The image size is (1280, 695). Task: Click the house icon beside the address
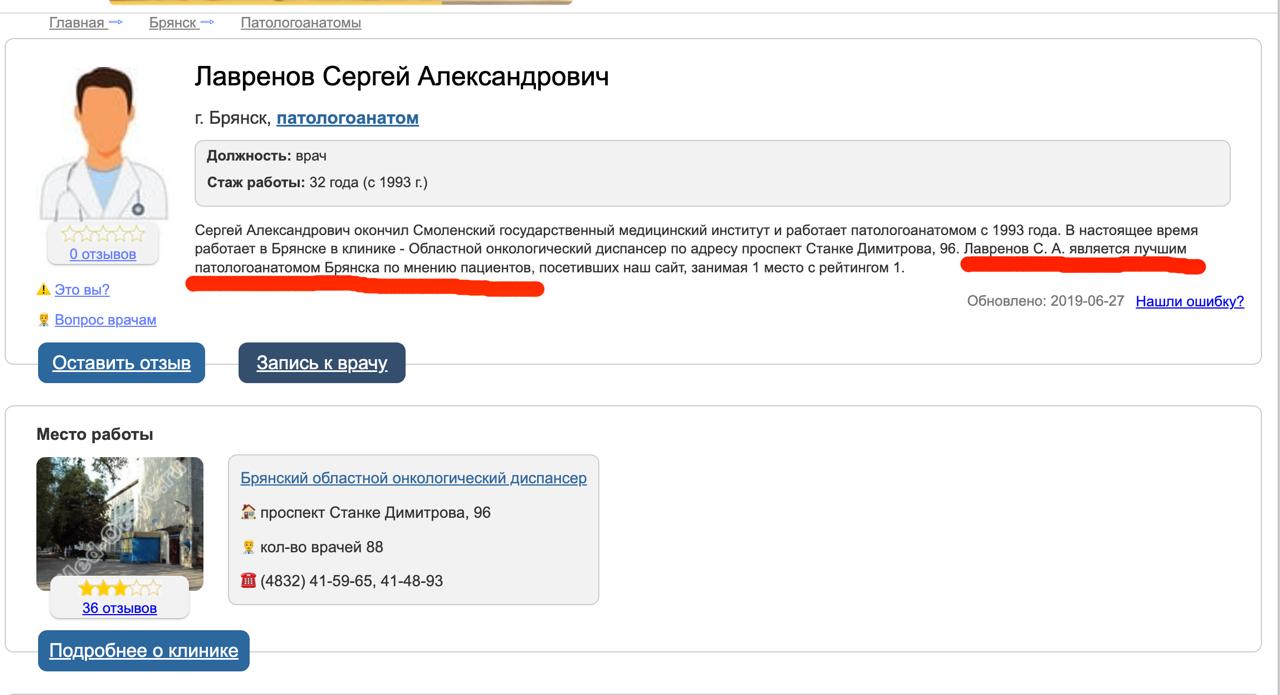click(248, 512)
